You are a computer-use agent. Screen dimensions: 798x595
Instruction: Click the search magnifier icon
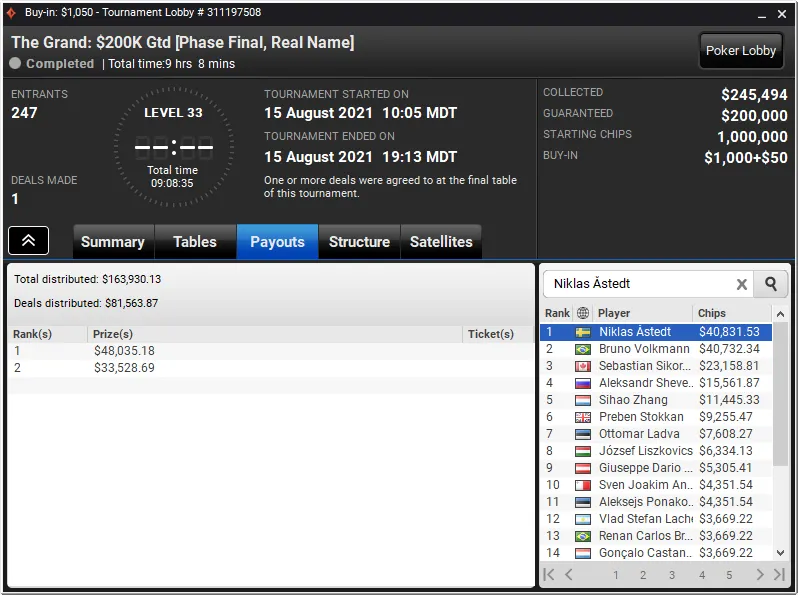[x=771, y=284]
